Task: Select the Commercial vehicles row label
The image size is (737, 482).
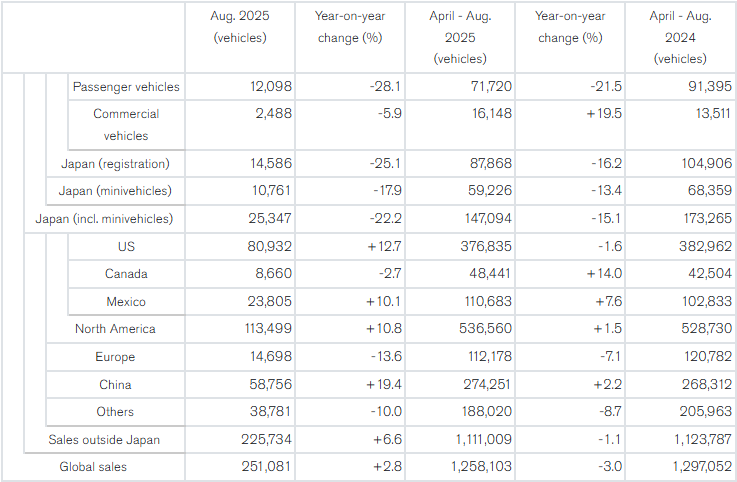Action: pos(126,124)
